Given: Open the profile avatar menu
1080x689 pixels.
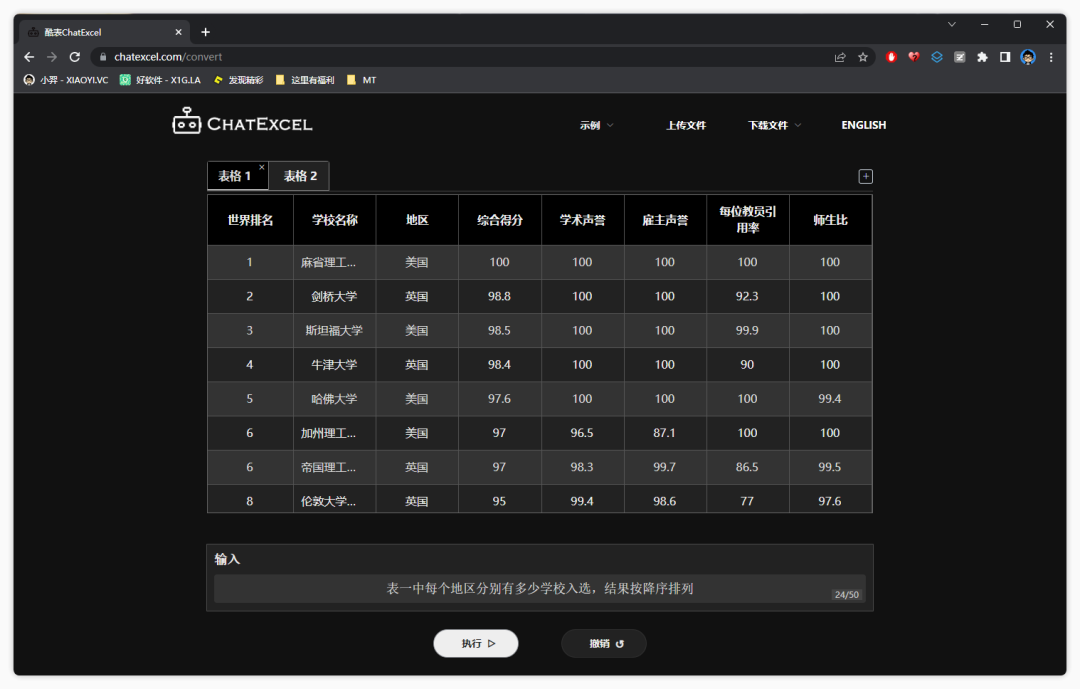Looking at the screenshot, I should tap(1028, 57).
